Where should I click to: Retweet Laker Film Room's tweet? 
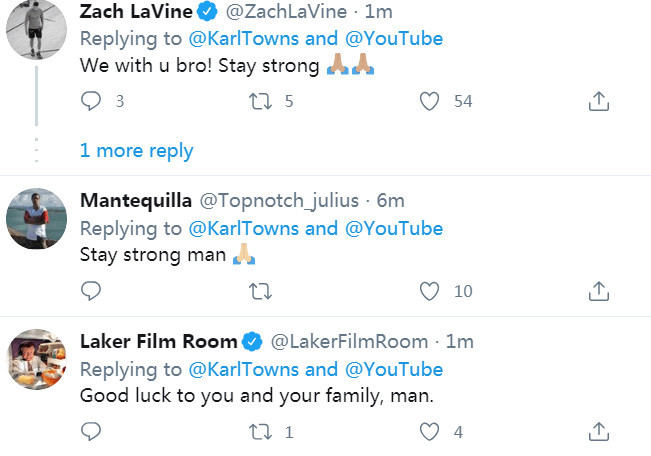tap(260, 432)
